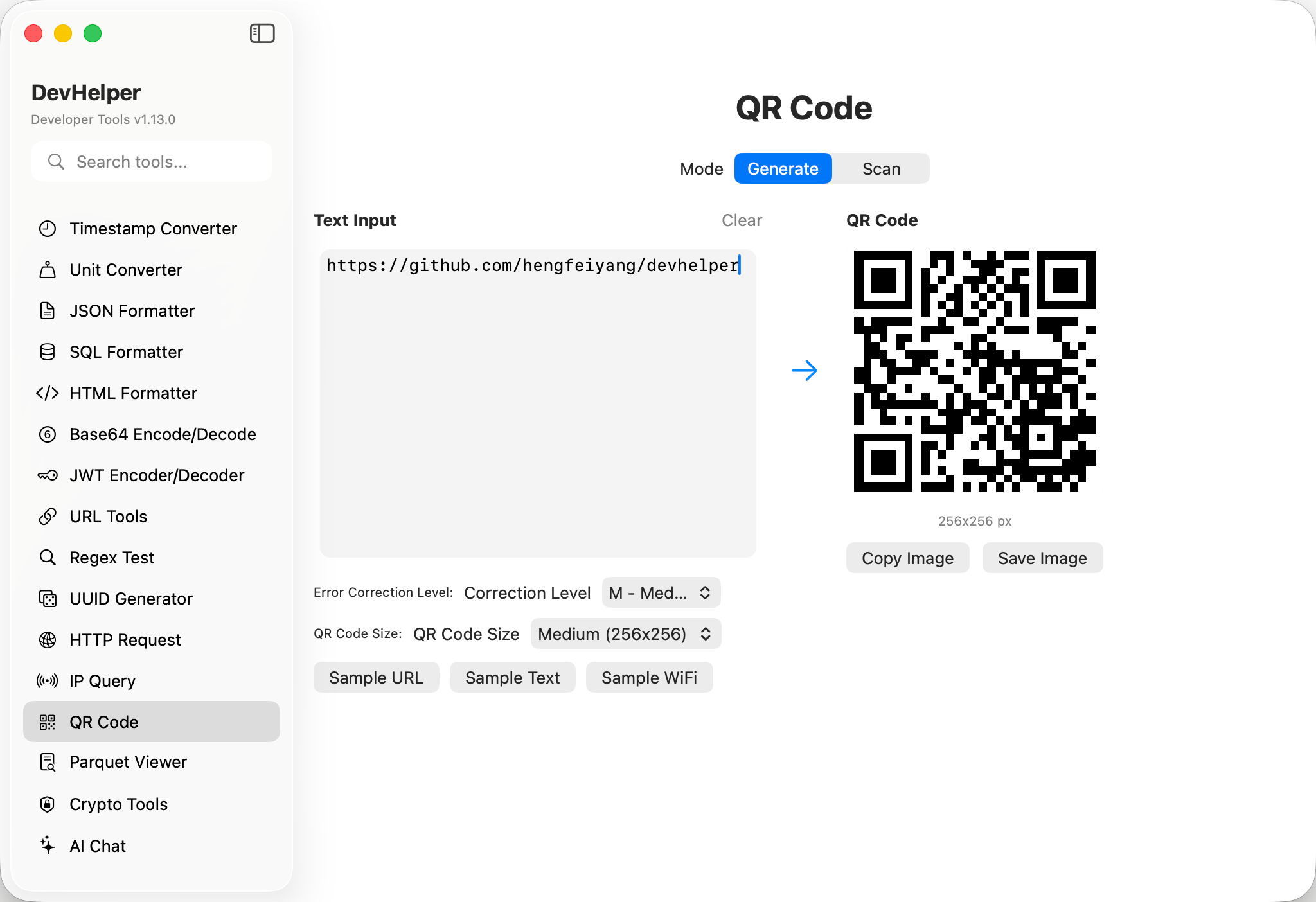Click the AI Chat sparkle icon
1316x902 pixels.
(x=48, y=845)
